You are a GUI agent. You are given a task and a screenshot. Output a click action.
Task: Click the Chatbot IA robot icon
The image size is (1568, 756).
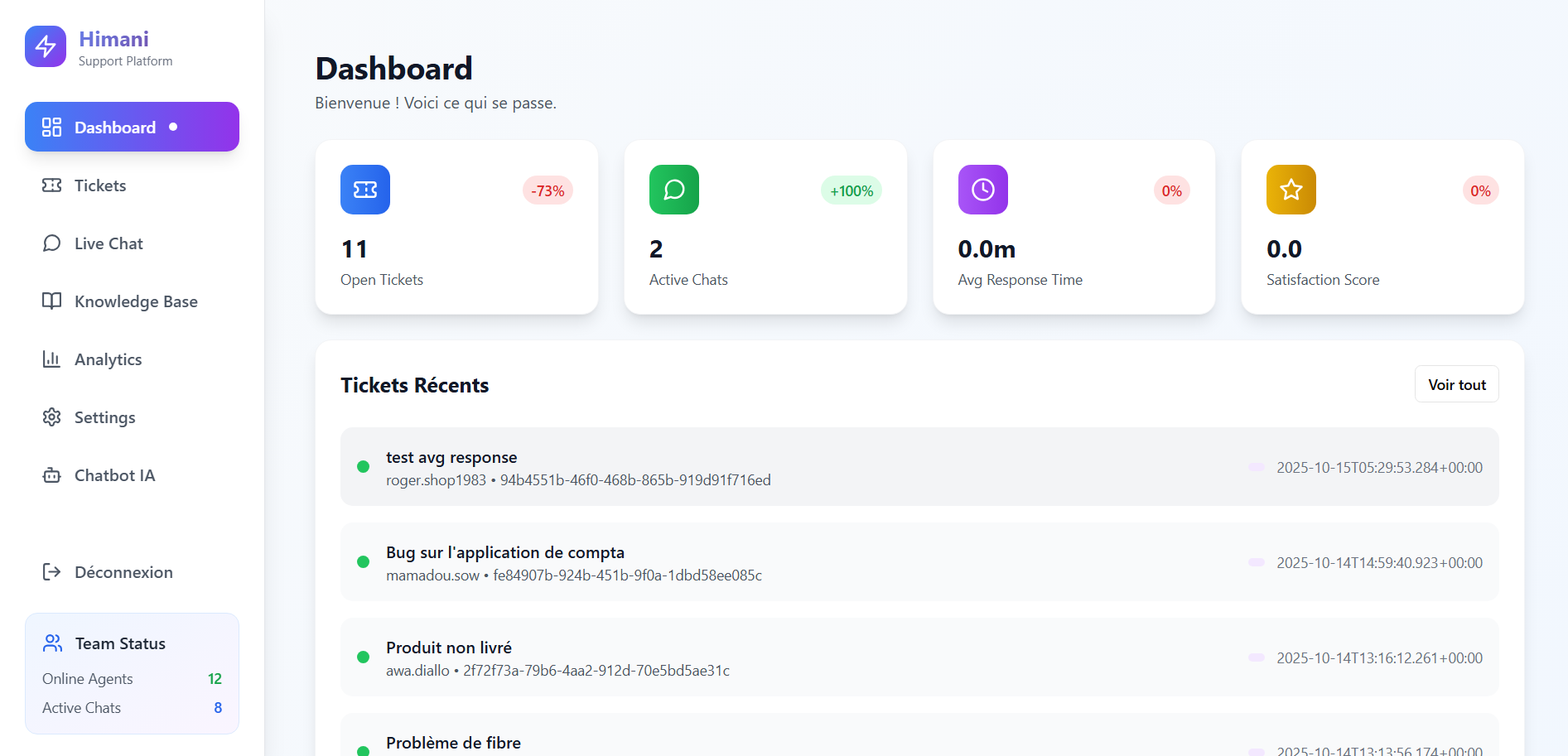(x=52, y=475)
